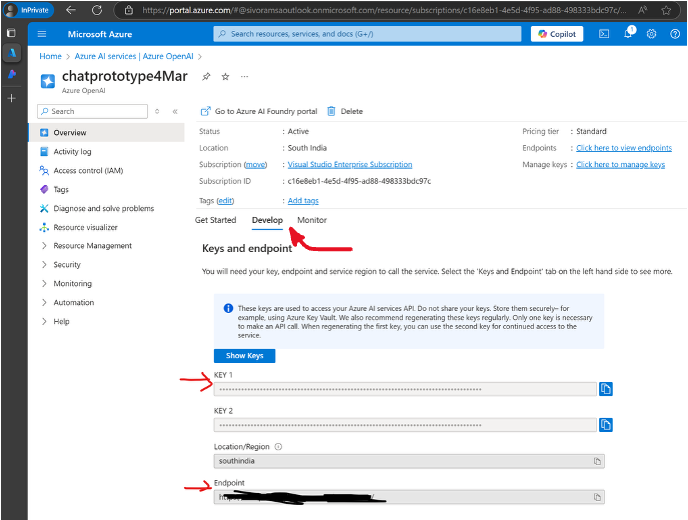Copy the Endpoint value

coord(597,497)
